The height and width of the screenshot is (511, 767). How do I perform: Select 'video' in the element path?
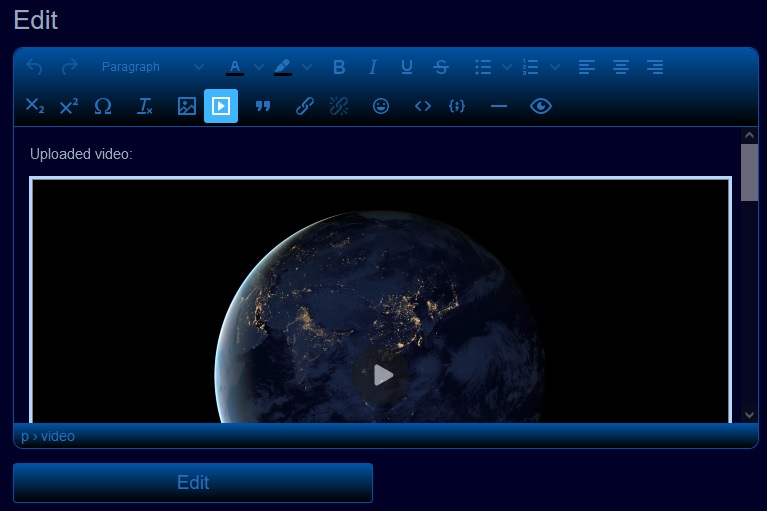coord(58,436)
